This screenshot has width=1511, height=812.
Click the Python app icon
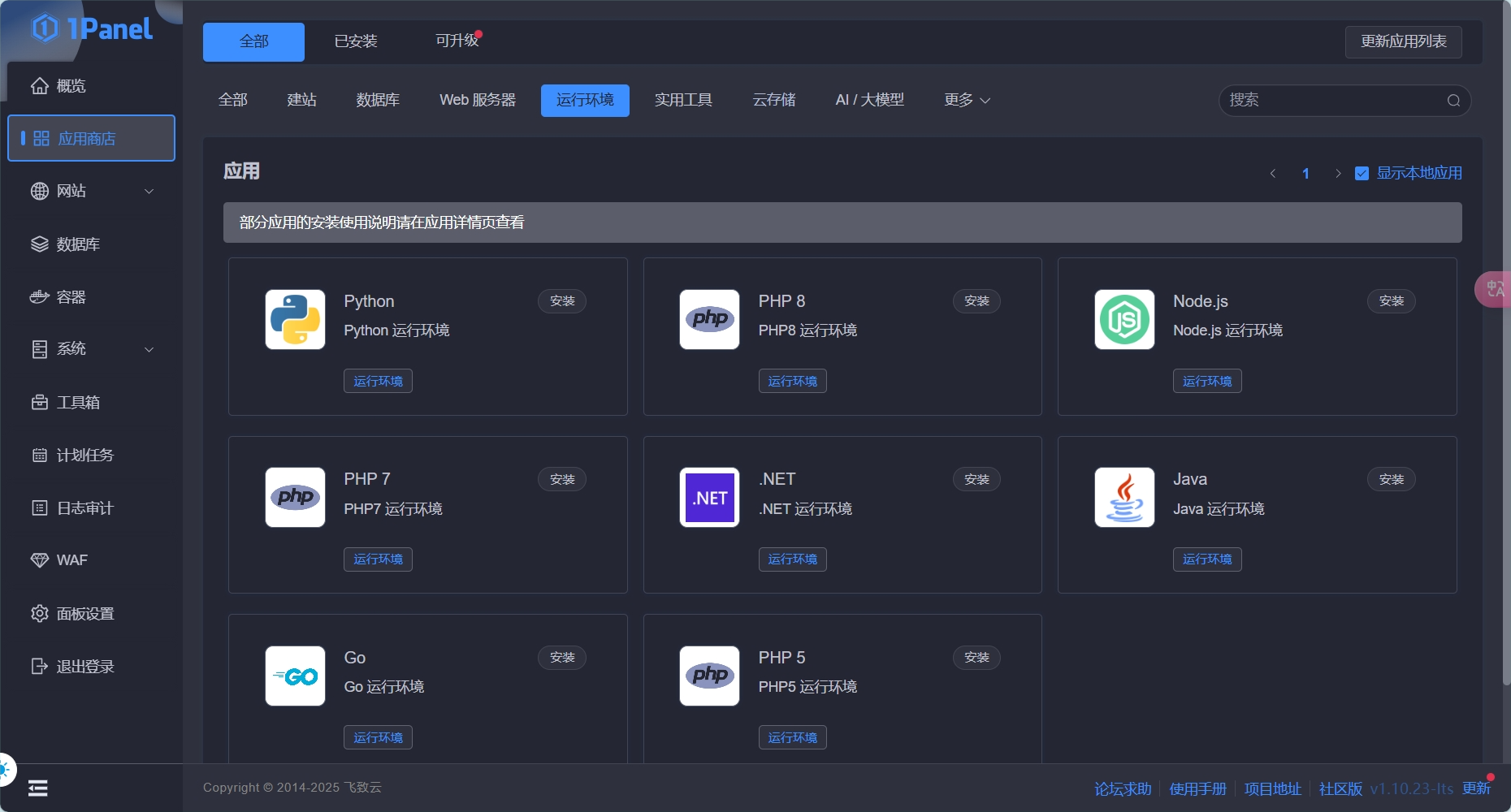tap(295, 319)
